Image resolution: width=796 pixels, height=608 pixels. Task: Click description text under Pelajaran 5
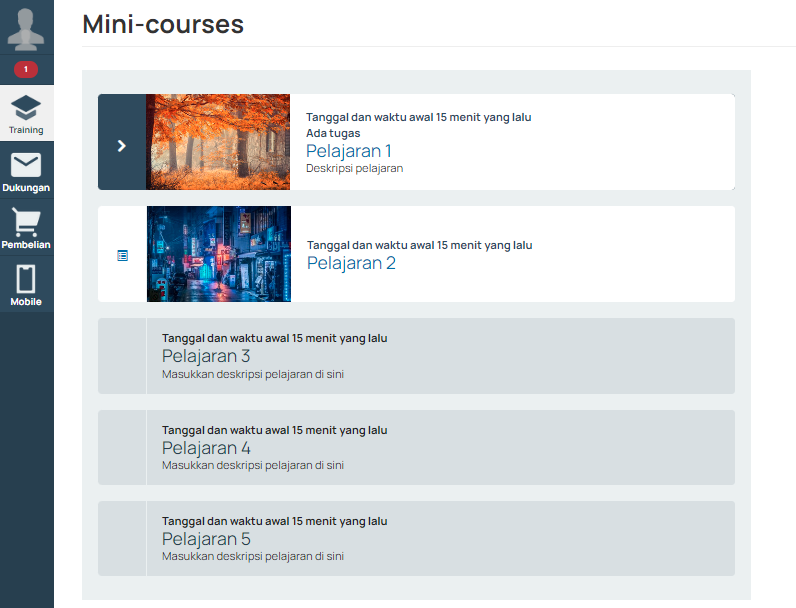(x=253, y=556)
